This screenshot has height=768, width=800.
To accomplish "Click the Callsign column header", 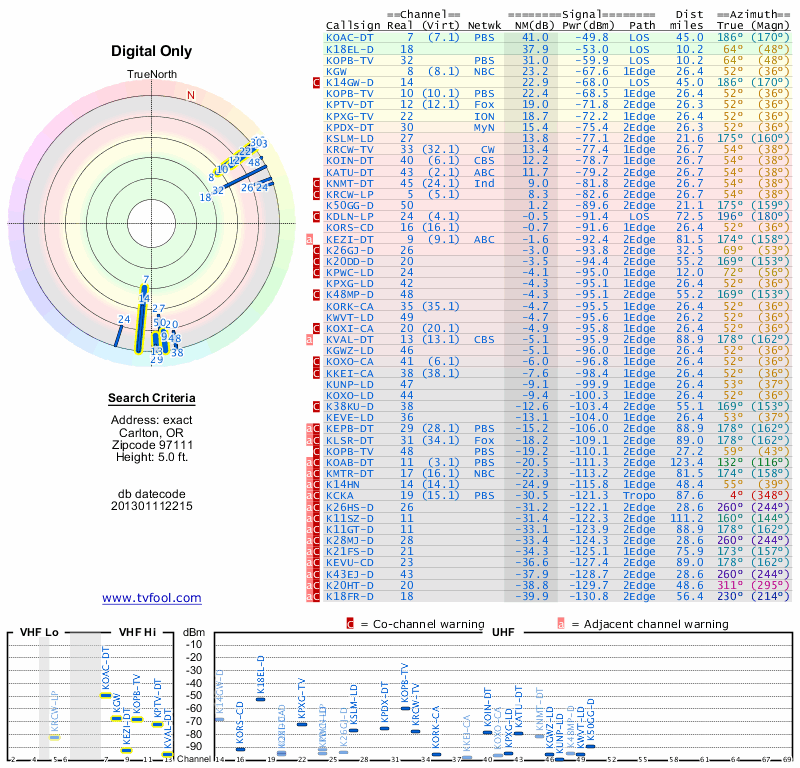I will [353, 25].
